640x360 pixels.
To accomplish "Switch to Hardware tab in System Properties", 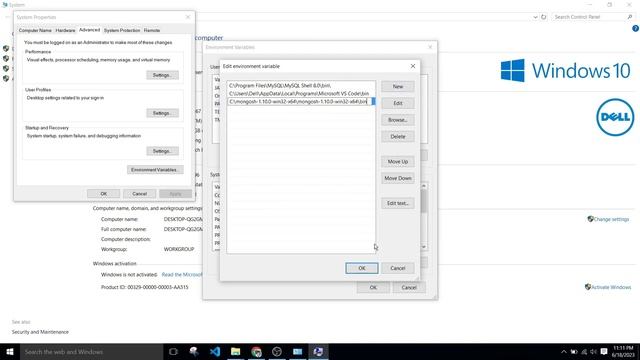I will point(65,30).
